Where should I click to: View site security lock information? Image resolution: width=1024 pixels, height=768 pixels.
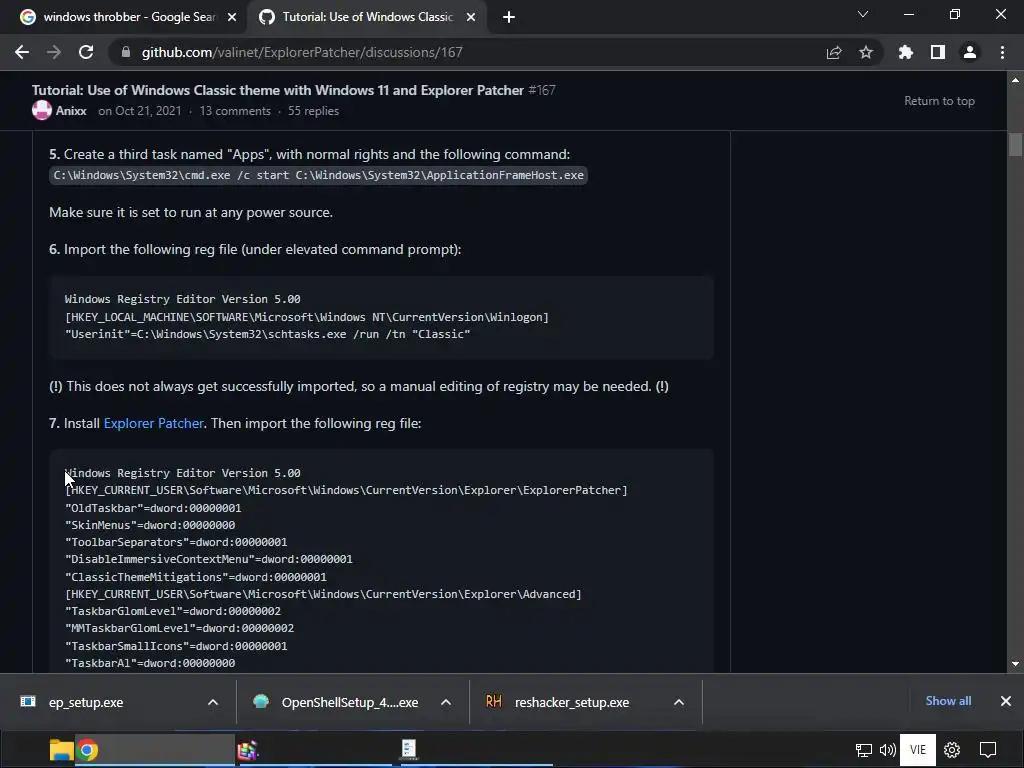126,52
